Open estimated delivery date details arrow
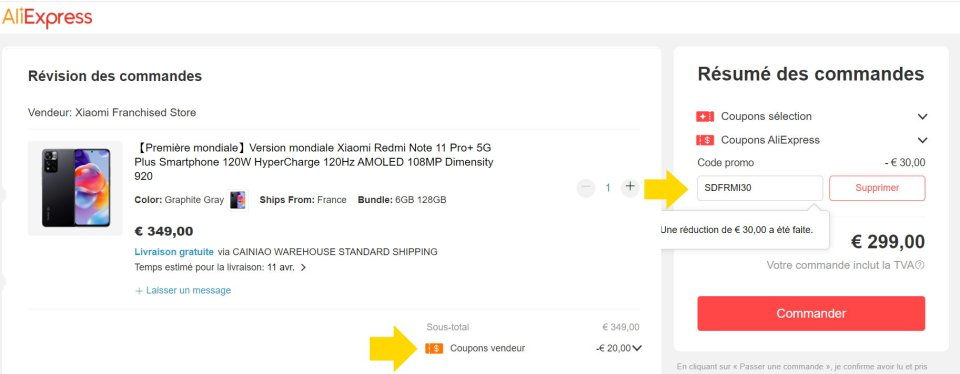This screenshot has height=374, width=960. click(303, 267)
